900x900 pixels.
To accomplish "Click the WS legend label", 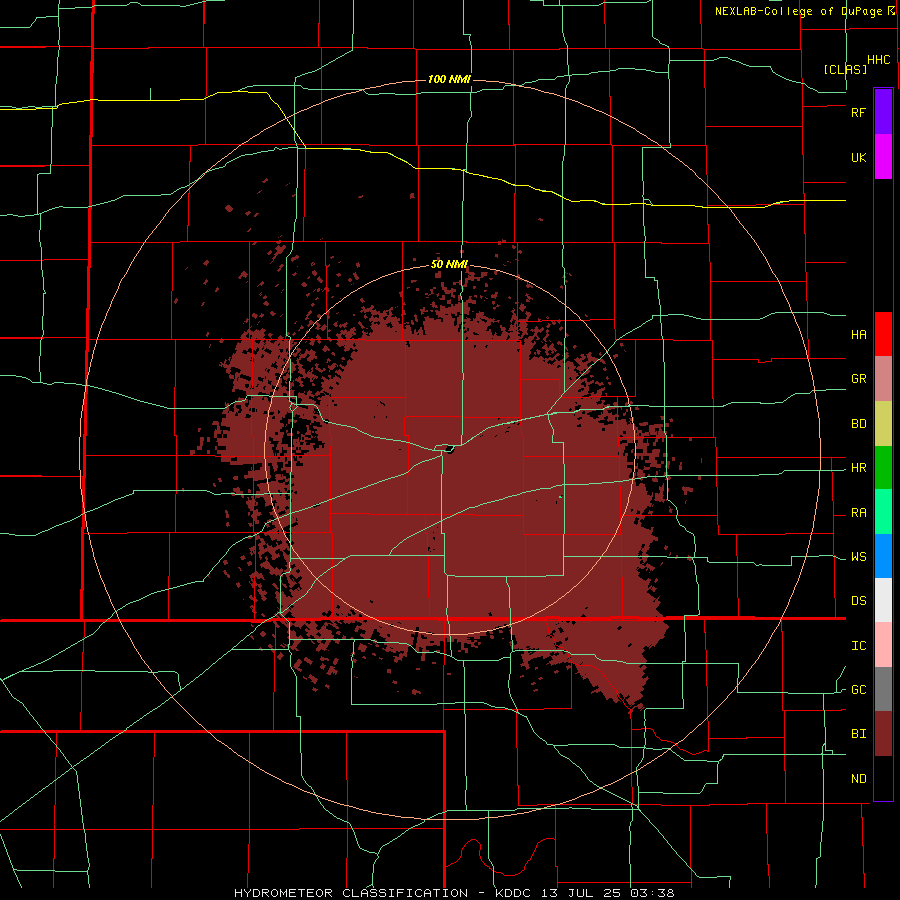I will click(859, 557).
